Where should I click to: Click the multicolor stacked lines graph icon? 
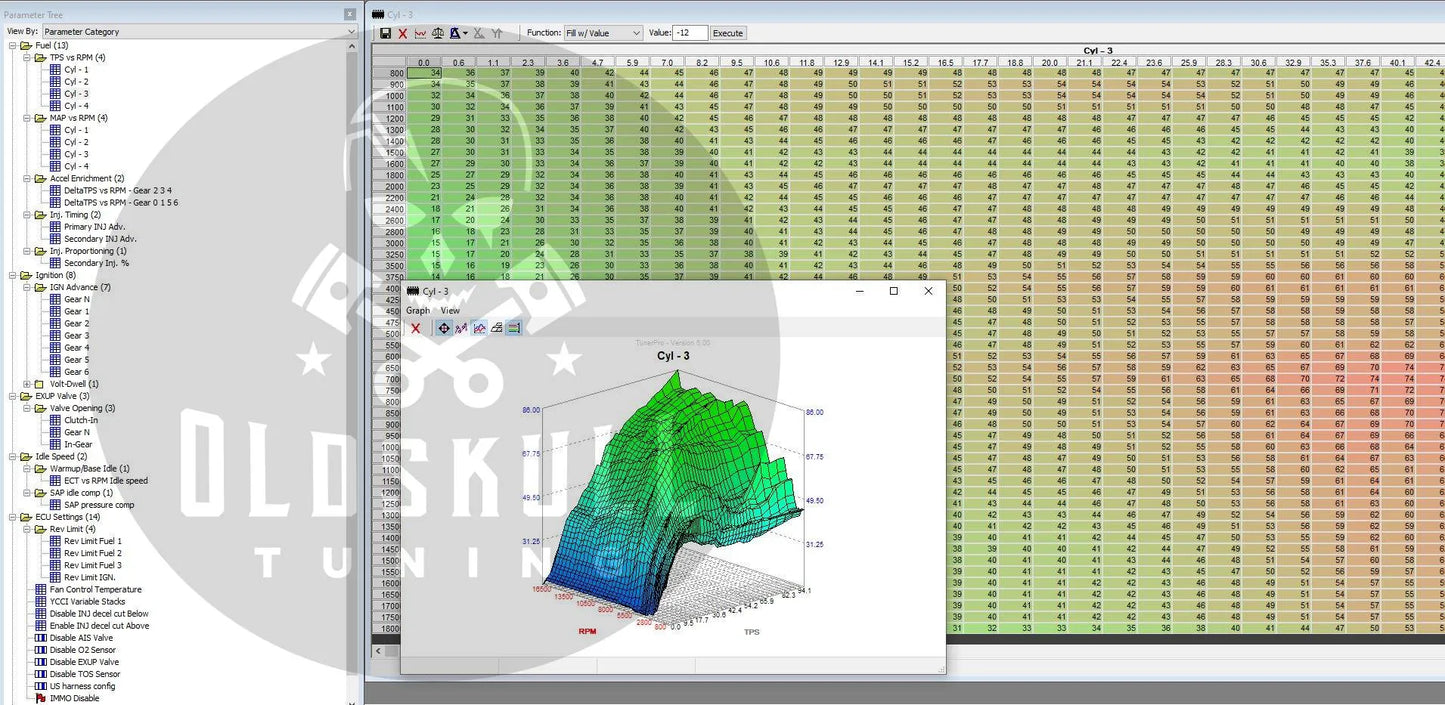pos(513,328)
